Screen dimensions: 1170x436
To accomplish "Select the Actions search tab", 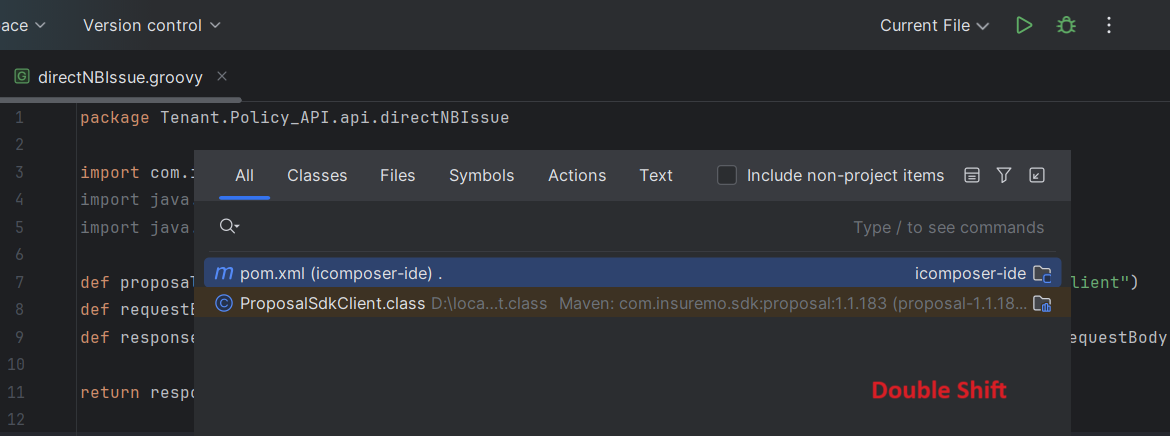I will click(x=577, y=175).
